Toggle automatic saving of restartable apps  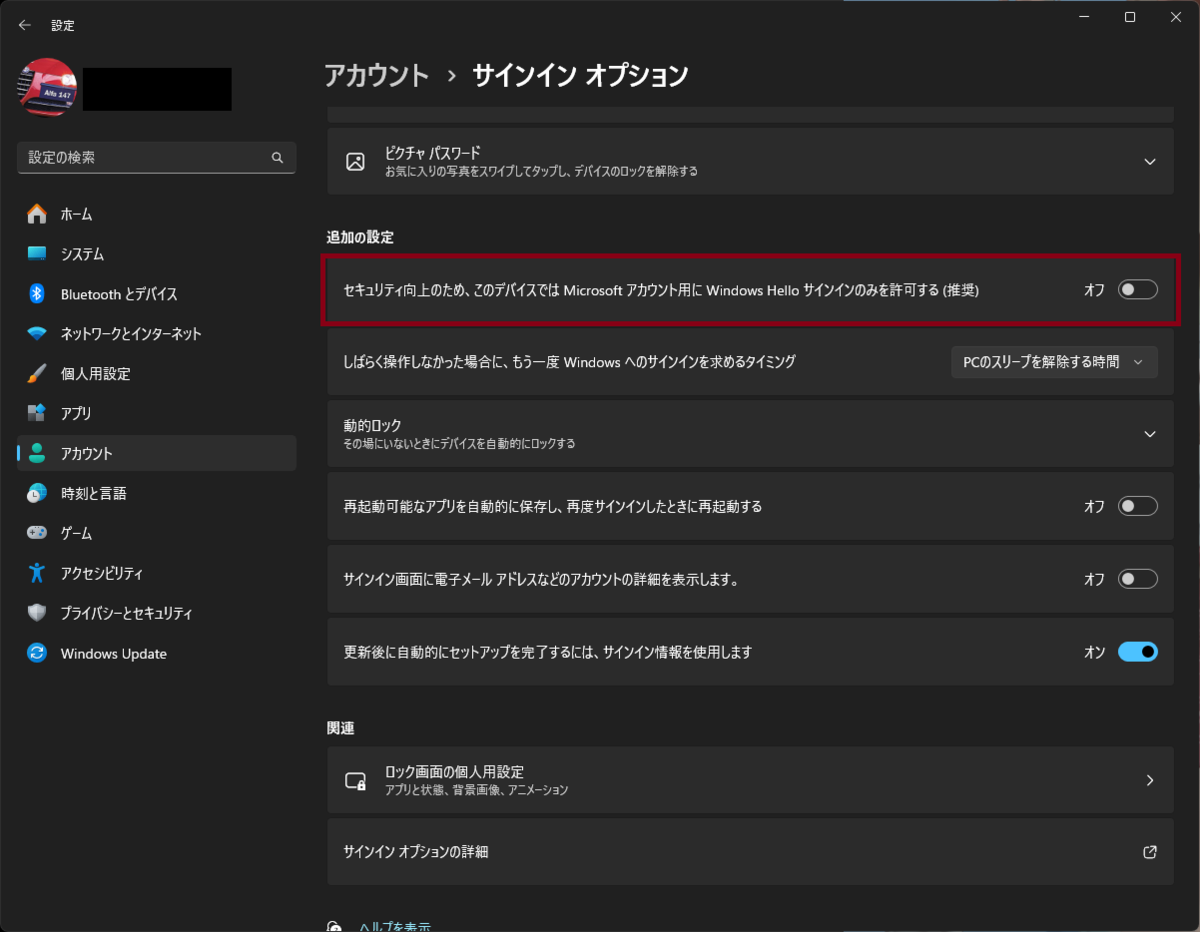point(1138,506)
